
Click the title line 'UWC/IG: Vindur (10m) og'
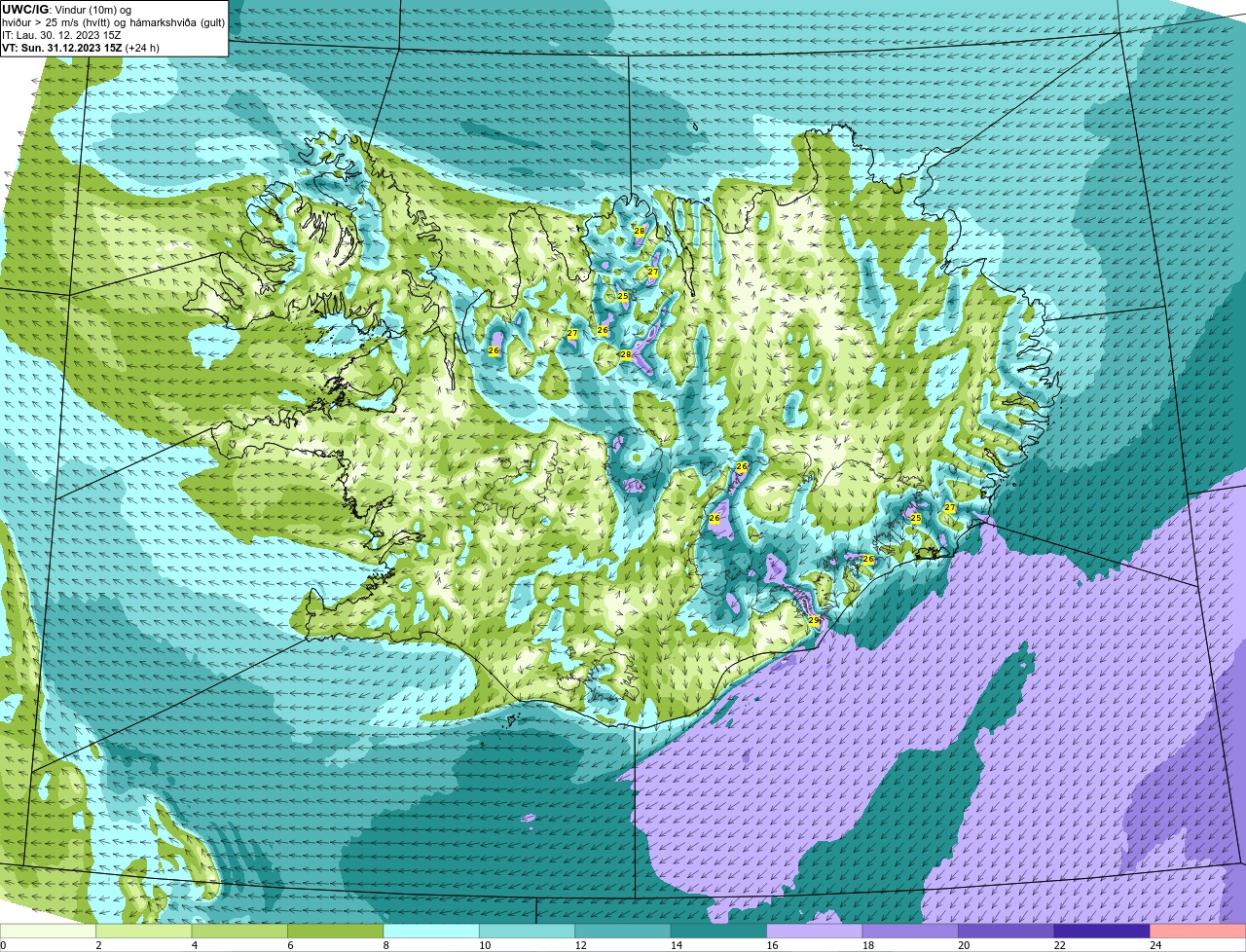(x=66, y=10)
